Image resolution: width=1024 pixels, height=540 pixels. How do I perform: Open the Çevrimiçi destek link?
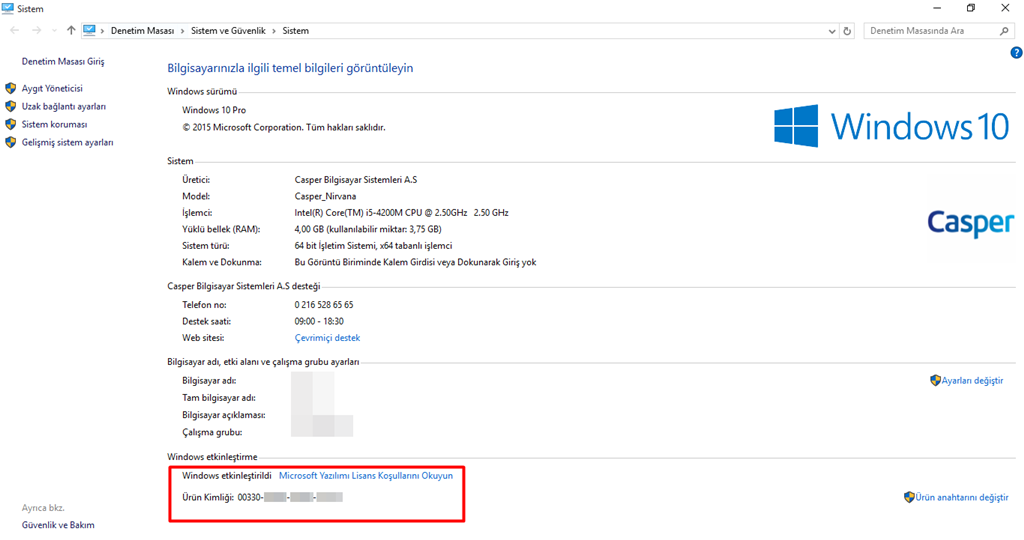click(327, 338)
